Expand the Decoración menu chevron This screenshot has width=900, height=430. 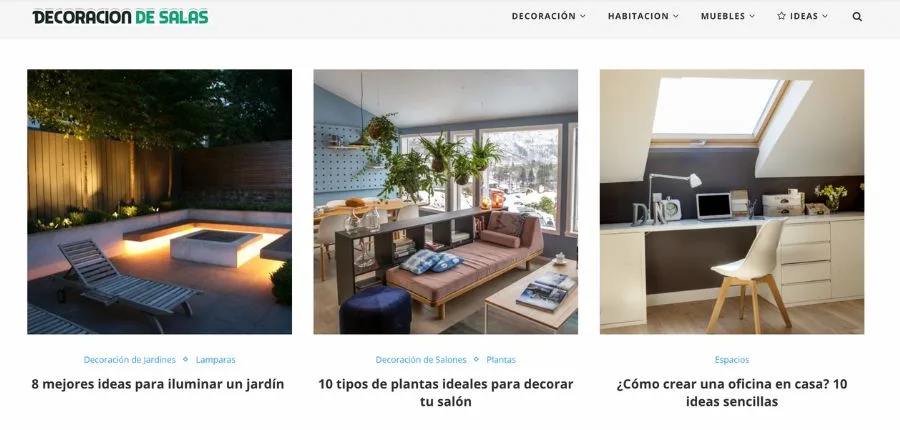click(583, 17)
